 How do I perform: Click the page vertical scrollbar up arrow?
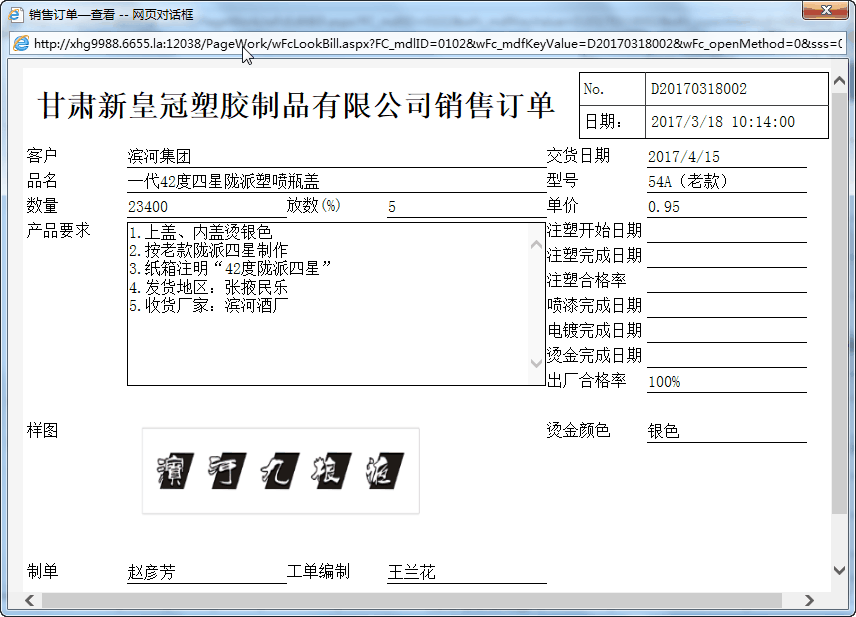pyautogui.click(x=838, y=71)
